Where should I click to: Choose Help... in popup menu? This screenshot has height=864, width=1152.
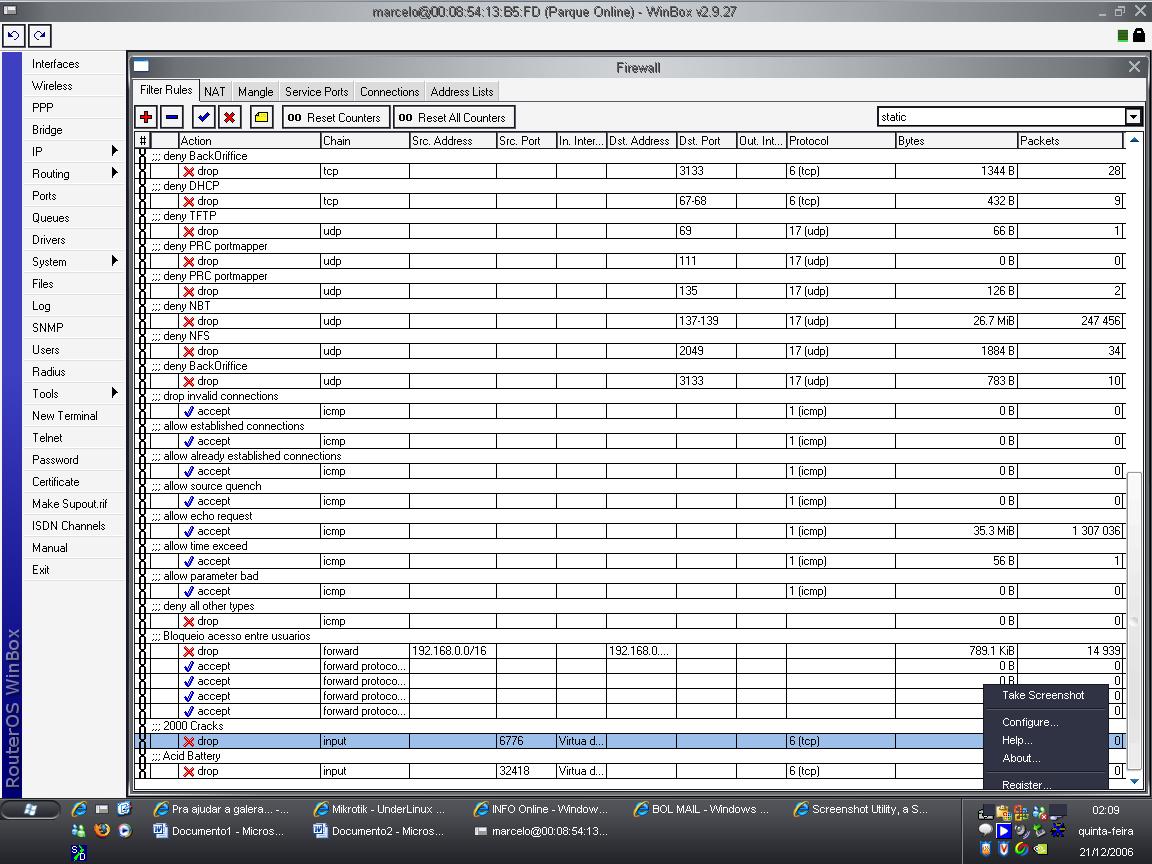(1017, 740)
